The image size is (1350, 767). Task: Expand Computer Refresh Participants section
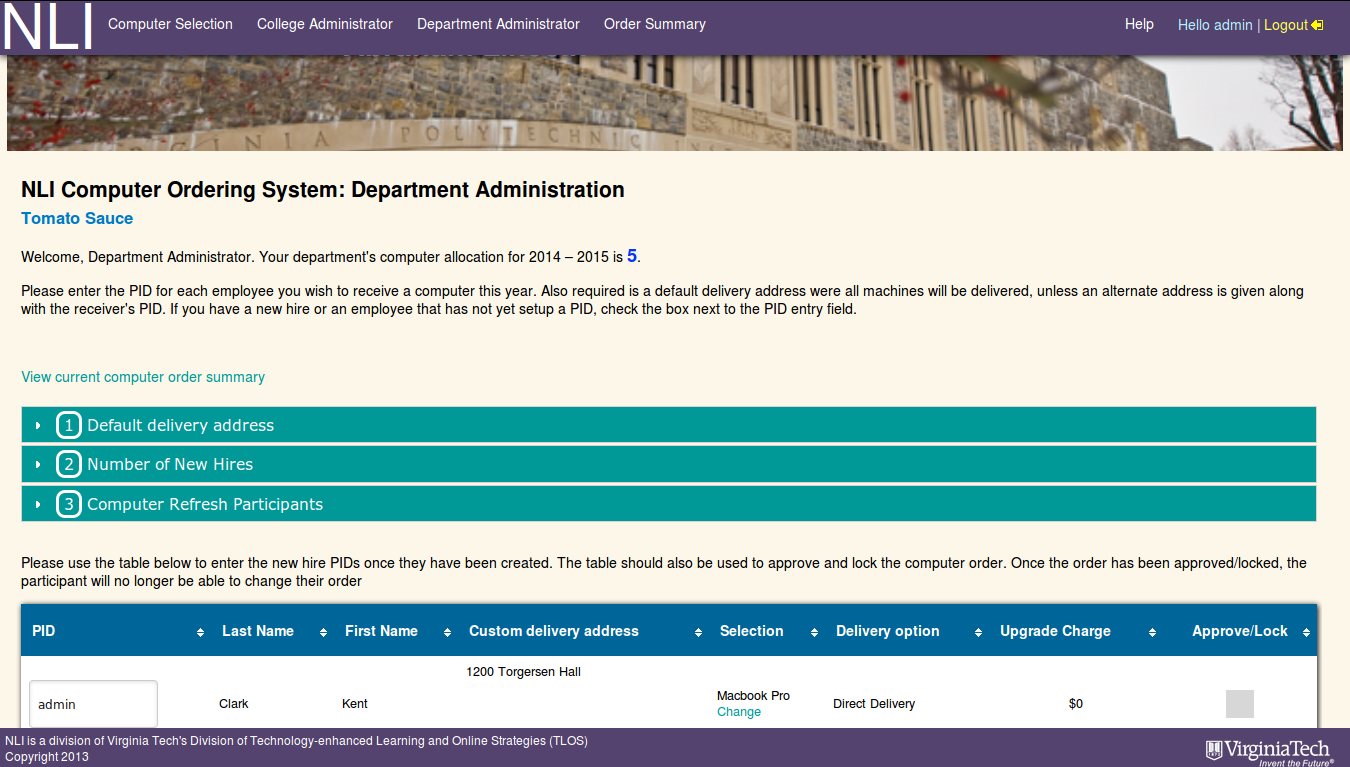[x=205, y=504]
